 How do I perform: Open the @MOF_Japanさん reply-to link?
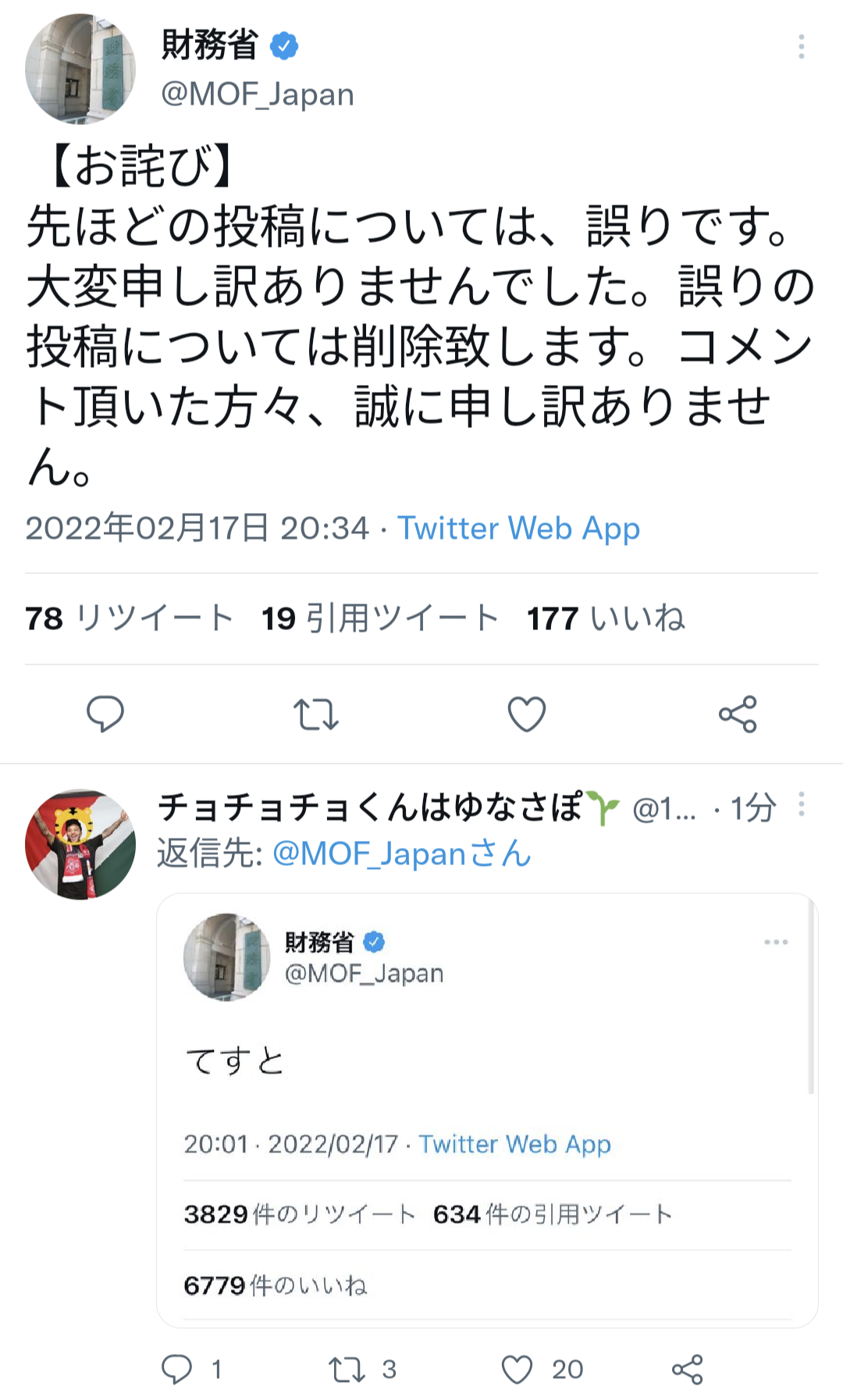point(401,853)
